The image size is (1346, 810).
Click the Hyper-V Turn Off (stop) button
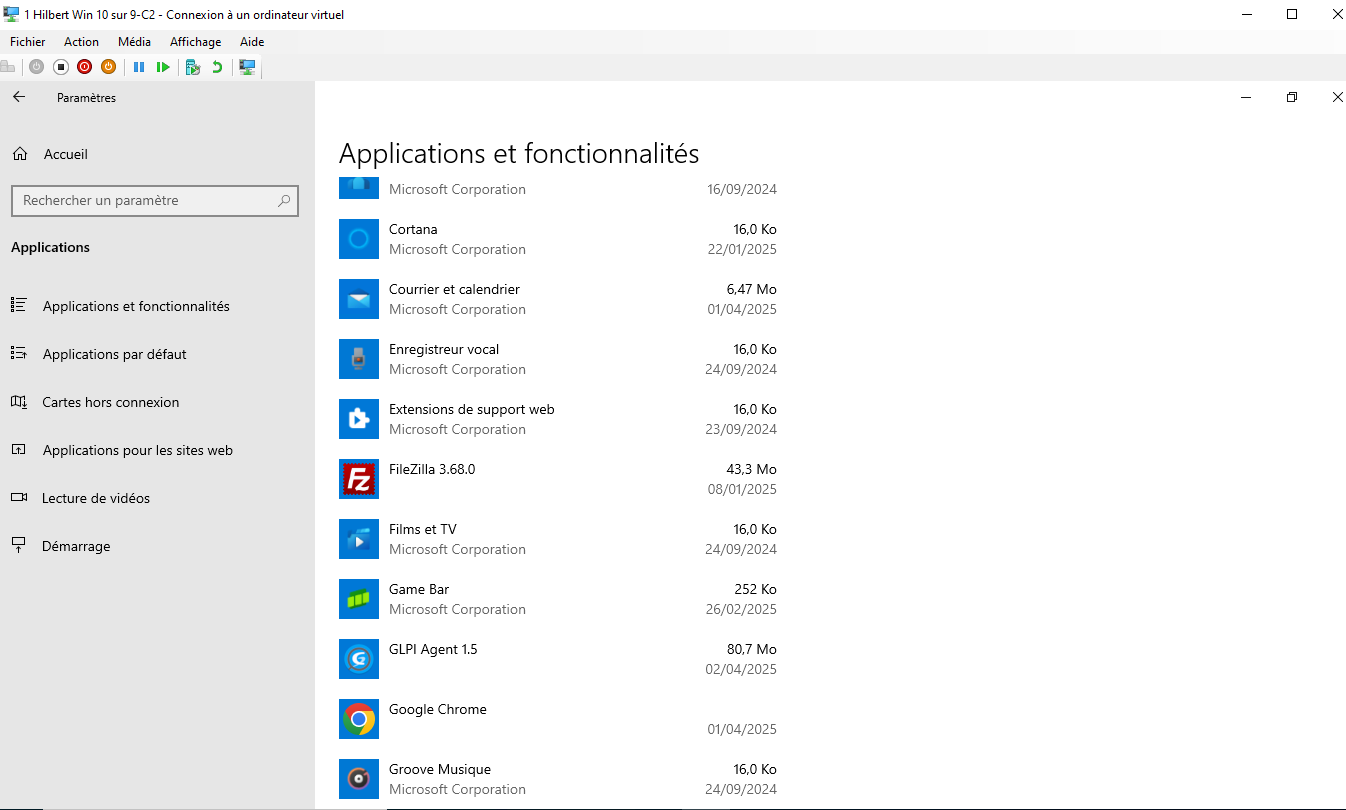coord(60,67)
